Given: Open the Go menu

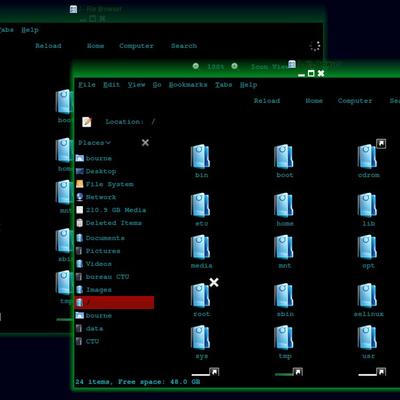Looking at the screenshot, I should (157, 85).
